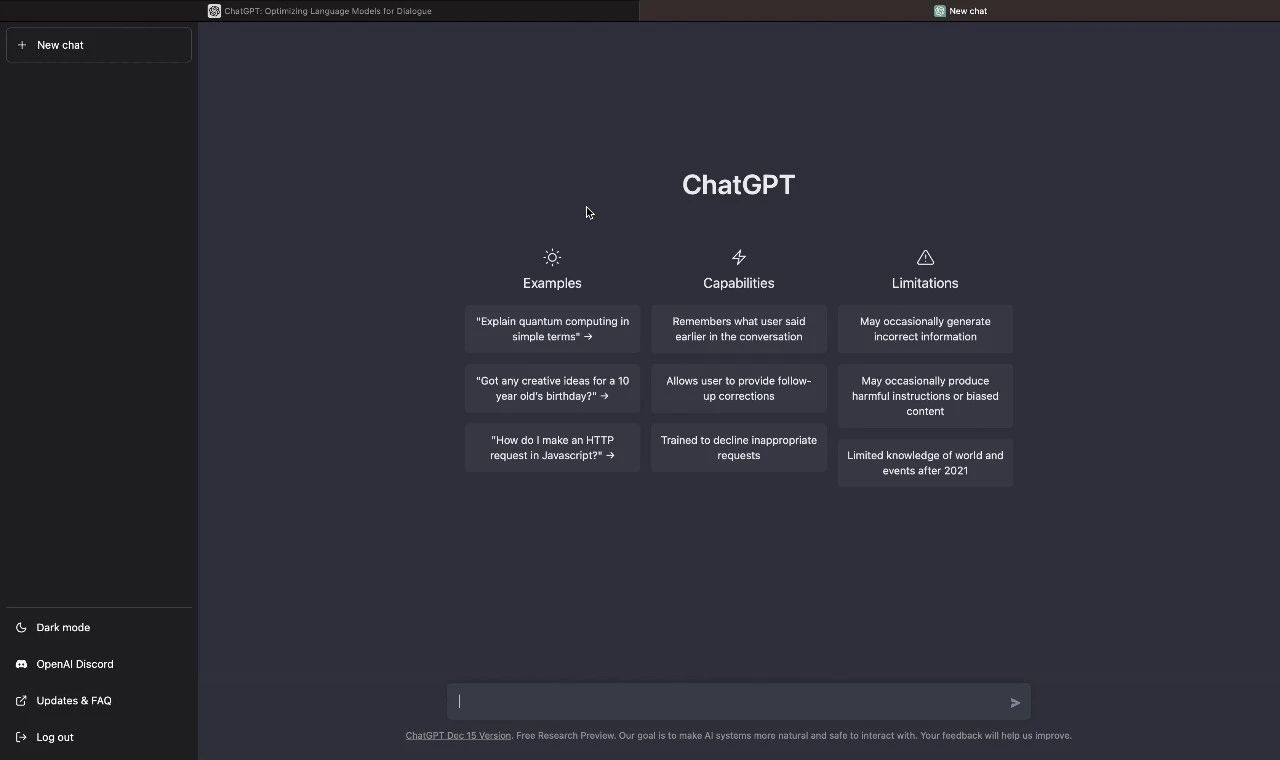Image resolution: width=1280 pixels, height=760 pixels.
Task: Choose the HTTP request in Javascript example
Action: click(x=552, y=448)
